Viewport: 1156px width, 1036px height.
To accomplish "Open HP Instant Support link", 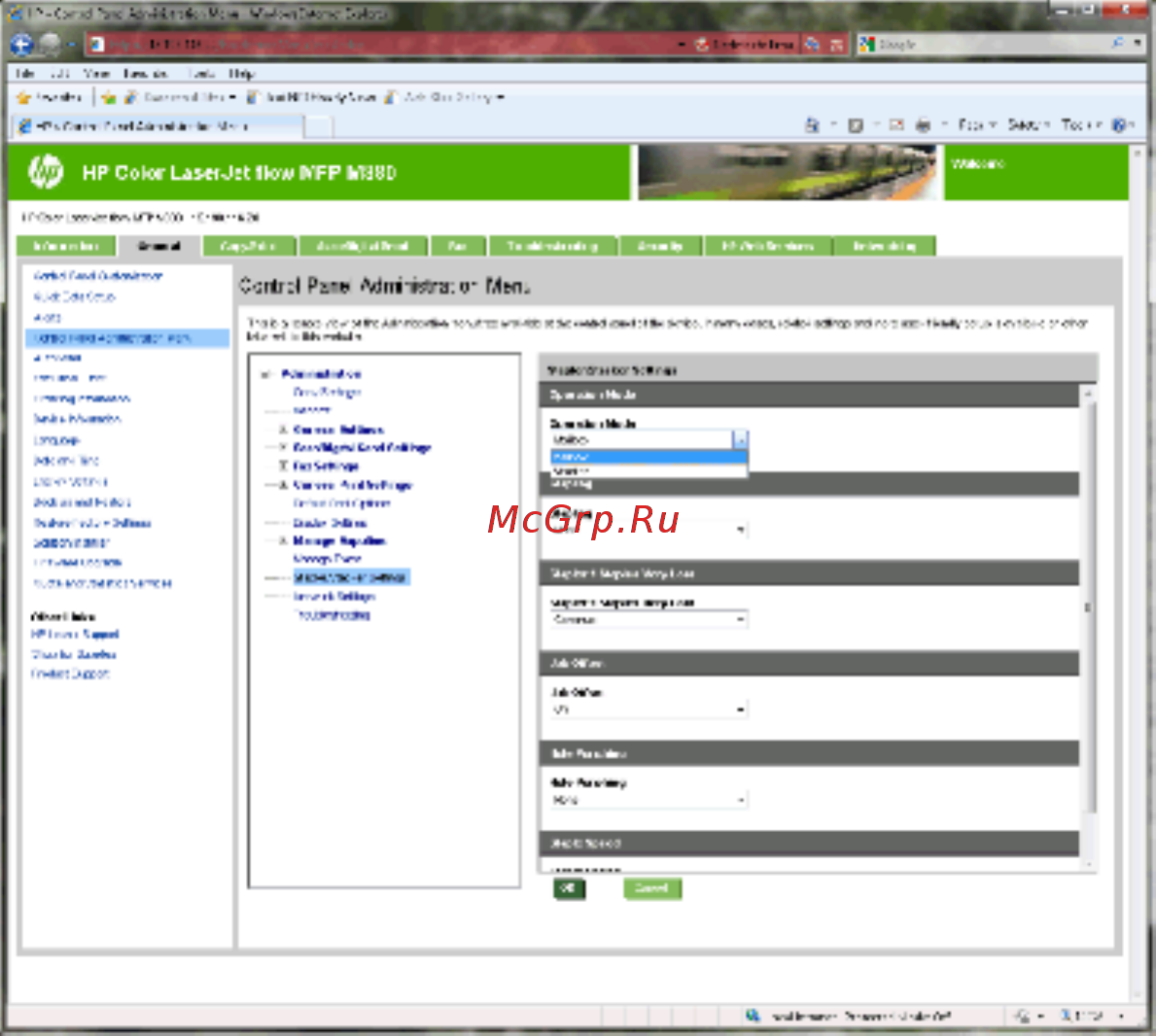I will pos(75,635).
